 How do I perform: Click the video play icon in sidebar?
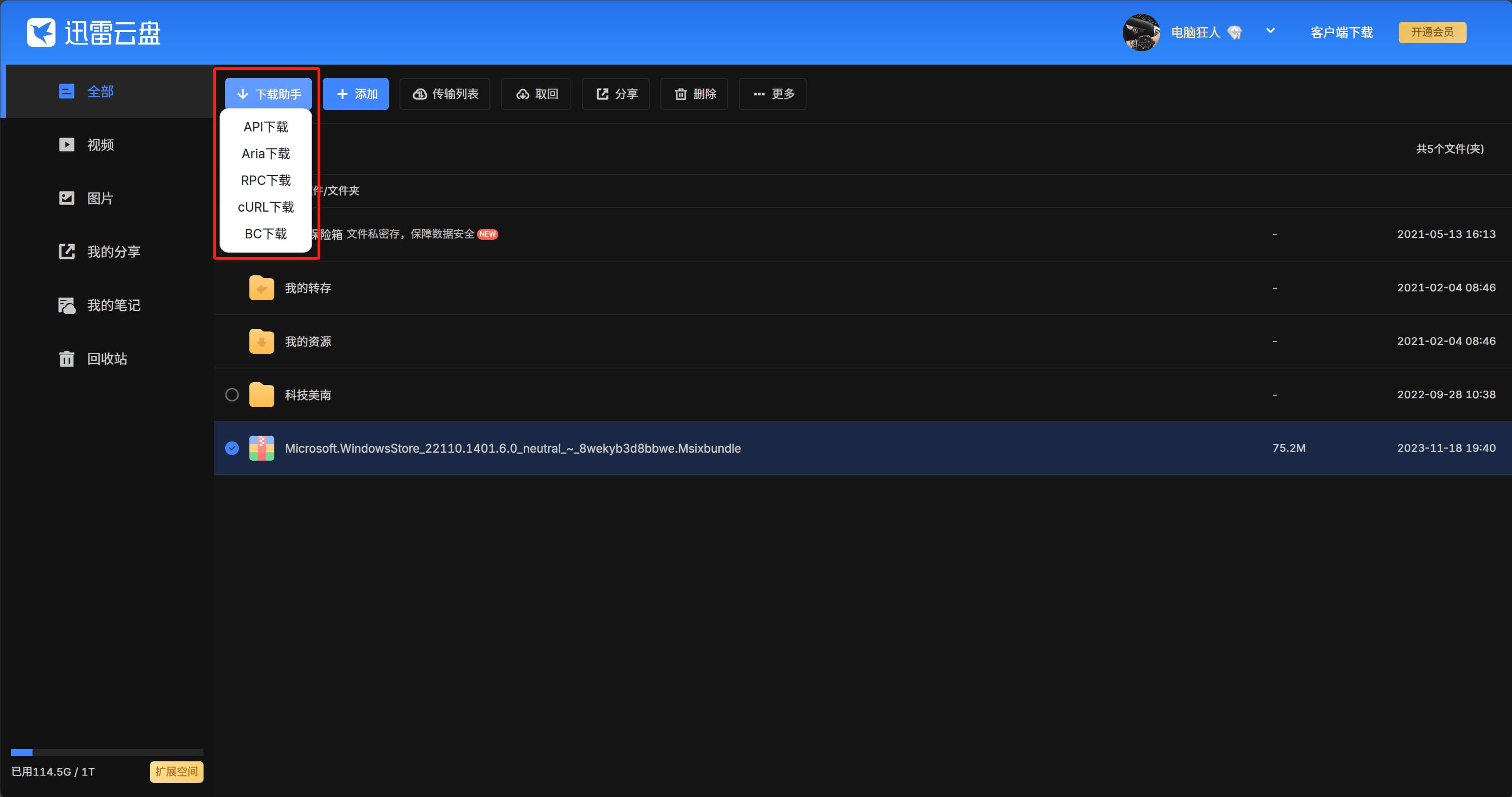[x=67, y=144]
